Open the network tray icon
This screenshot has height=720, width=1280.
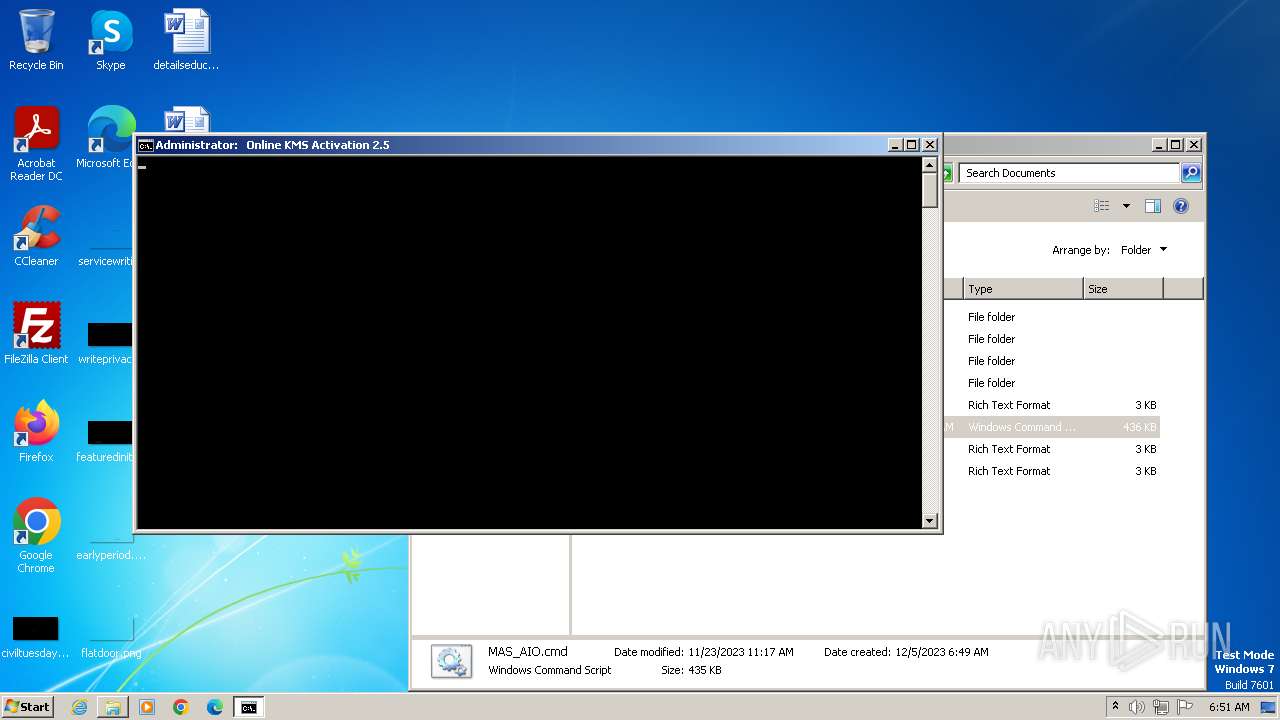click(1160, 707)
